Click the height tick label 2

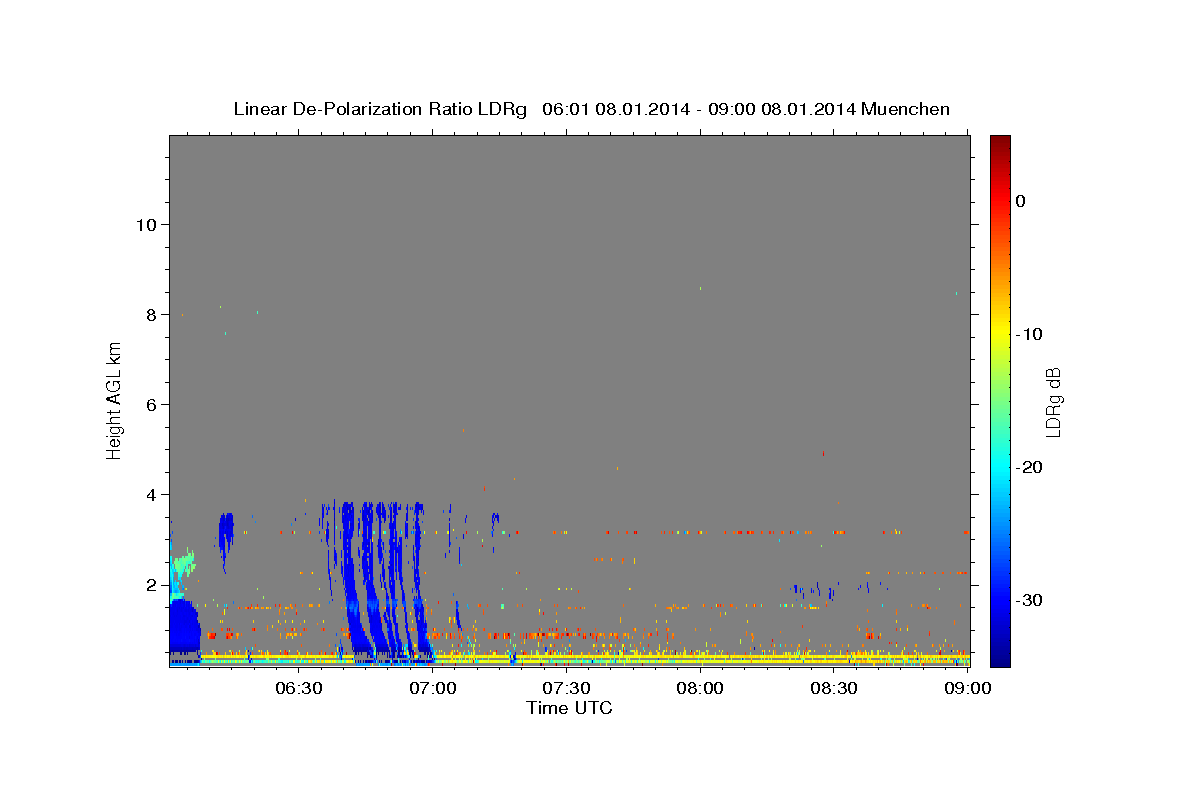tap(150, 584)
